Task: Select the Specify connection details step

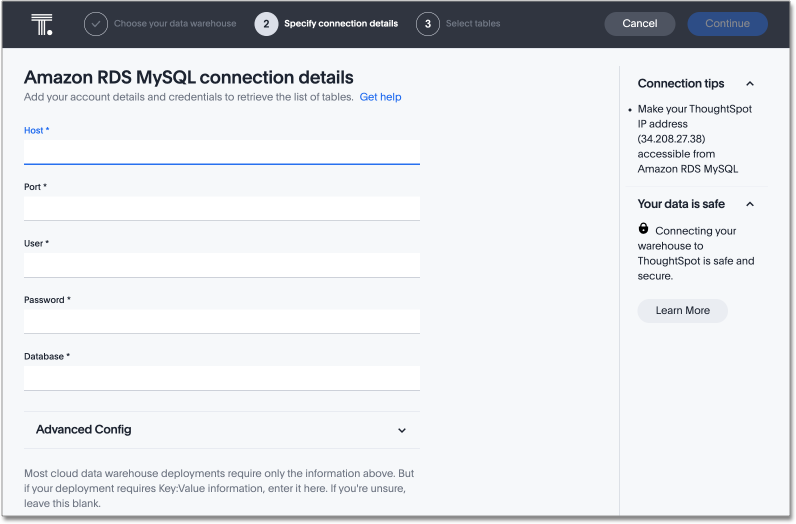Action: 340,24
